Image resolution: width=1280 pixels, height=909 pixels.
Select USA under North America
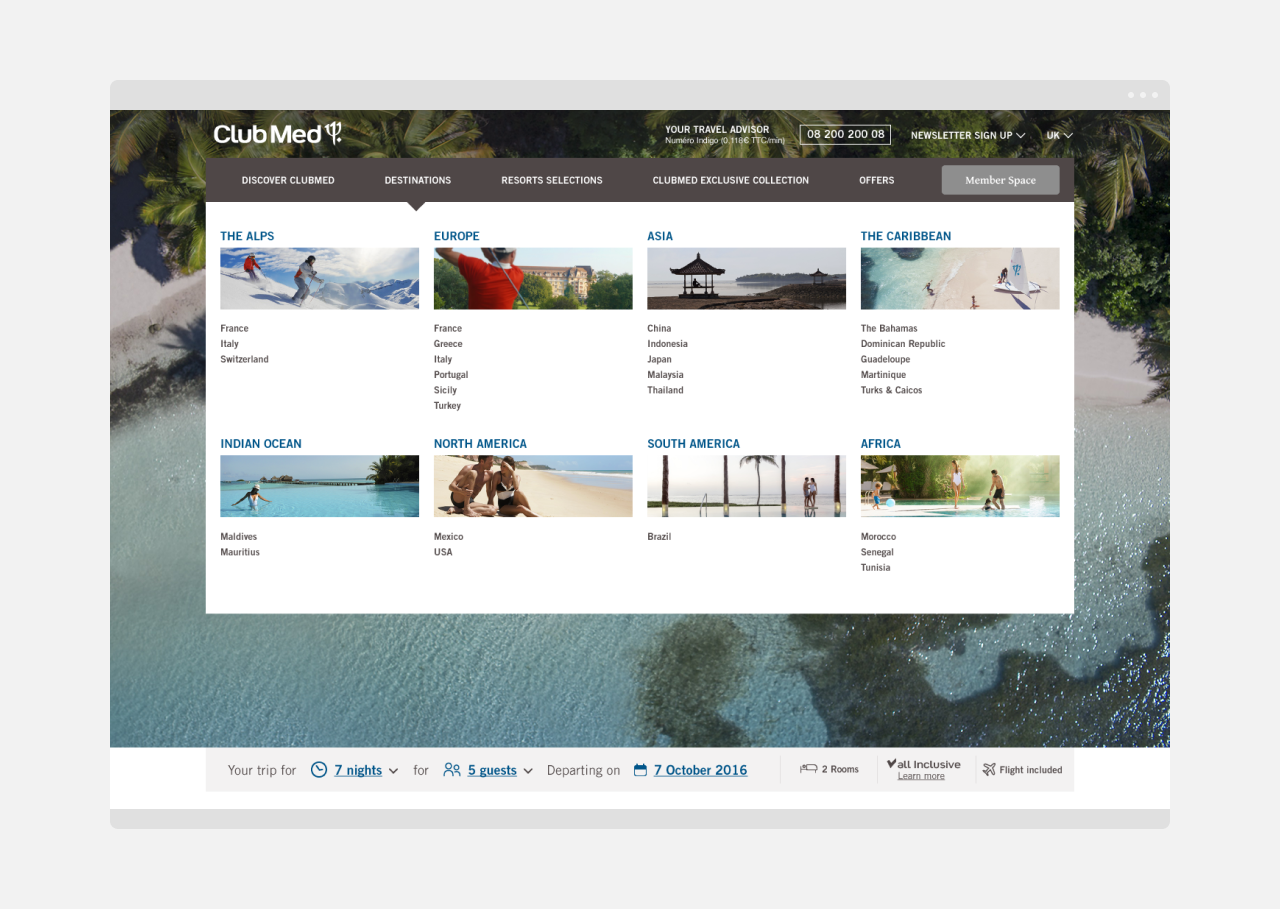pyautogui.click(x=443, y=552)
